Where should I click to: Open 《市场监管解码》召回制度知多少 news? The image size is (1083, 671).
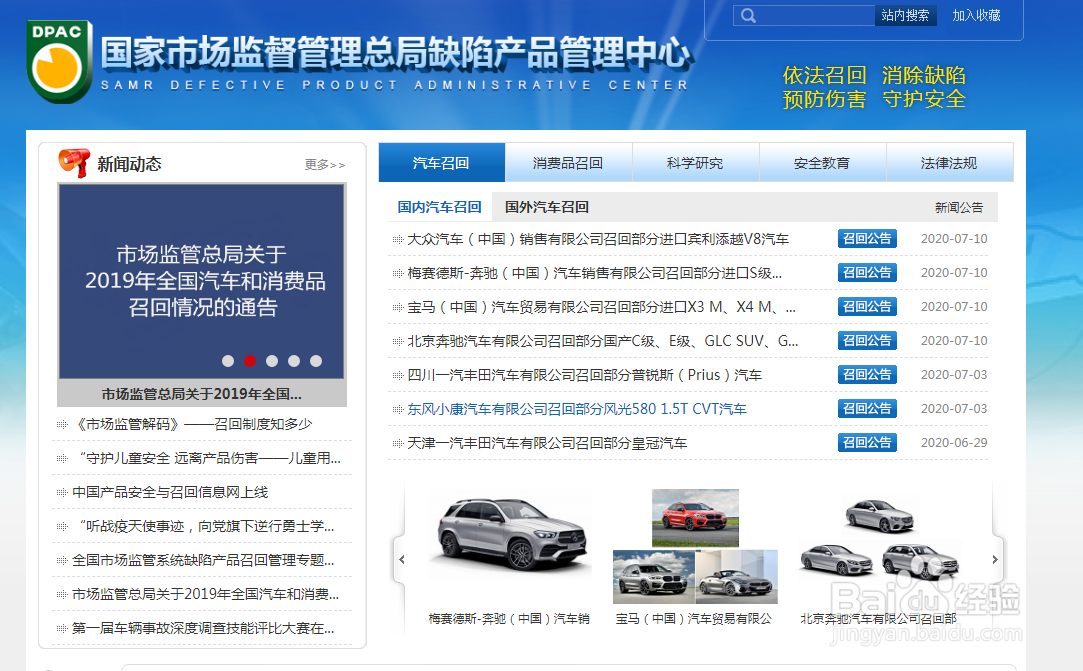[x=192, y=424]
